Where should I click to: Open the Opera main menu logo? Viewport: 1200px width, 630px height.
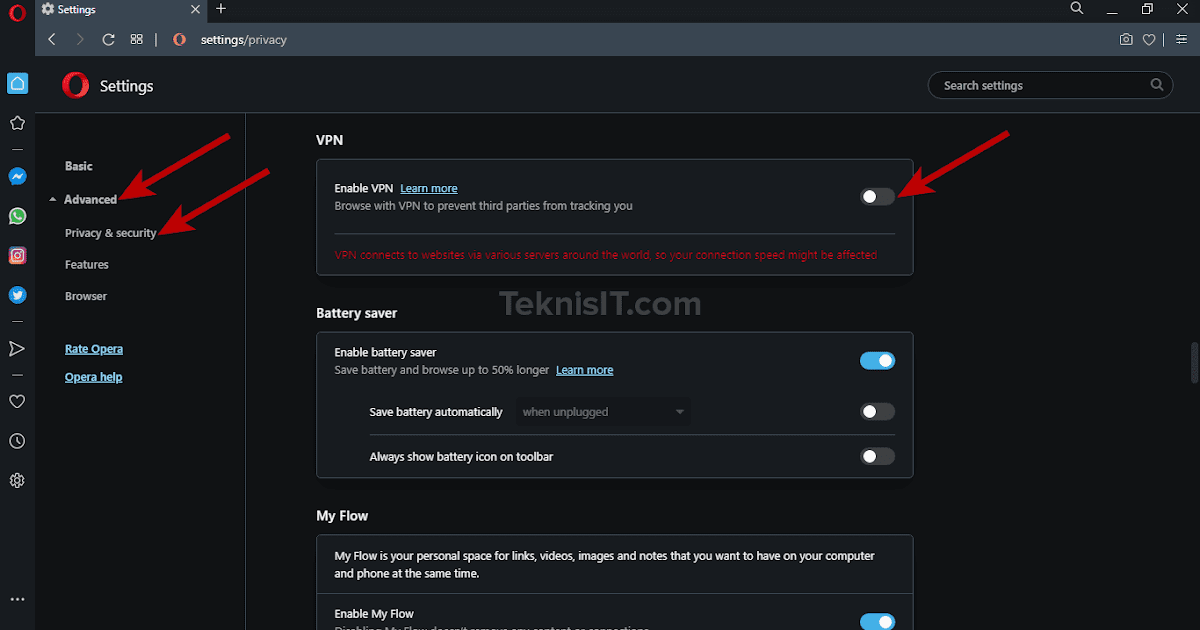(x=17, y=12)
